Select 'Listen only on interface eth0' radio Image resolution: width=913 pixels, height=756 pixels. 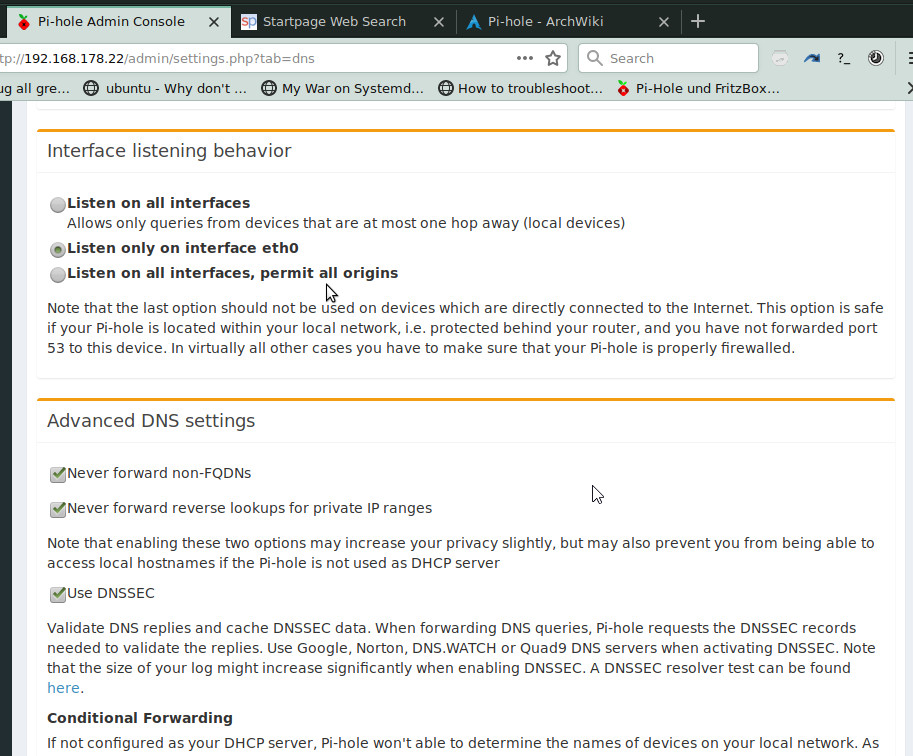click(57, 250)
